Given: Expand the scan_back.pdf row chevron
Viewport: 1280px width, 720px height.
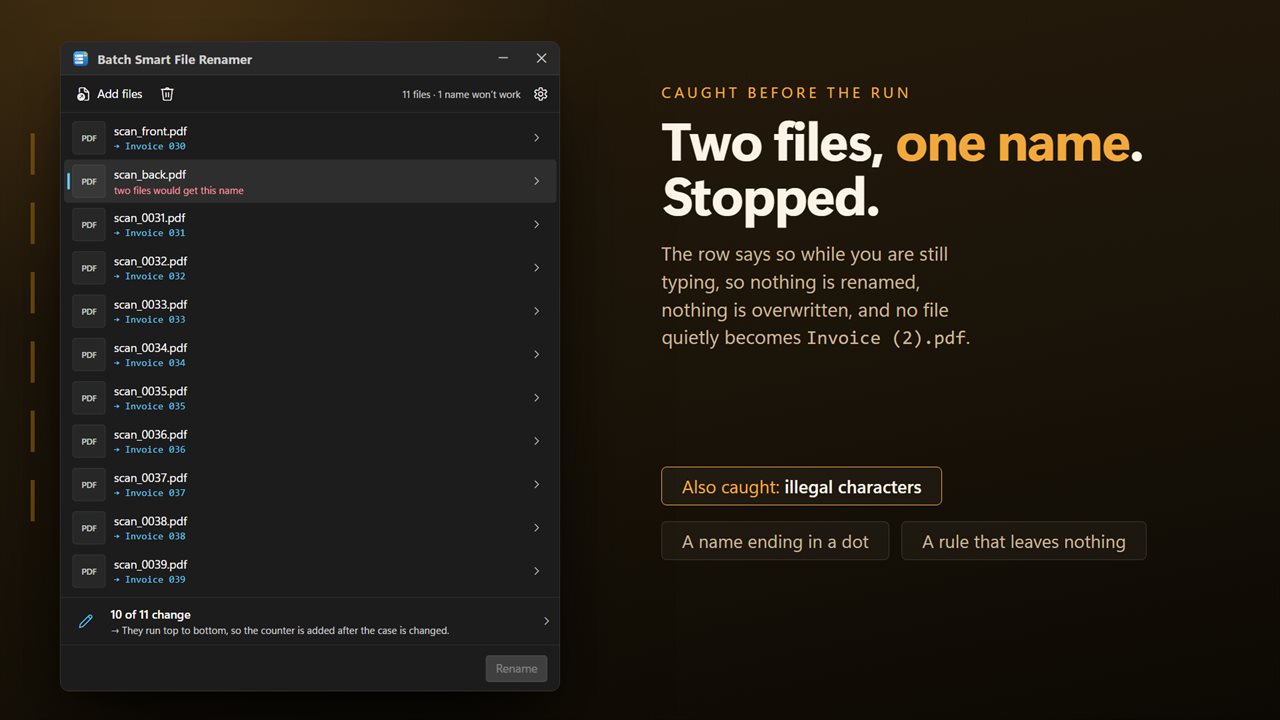Looking at the screenshot, I should coord(537,181).
